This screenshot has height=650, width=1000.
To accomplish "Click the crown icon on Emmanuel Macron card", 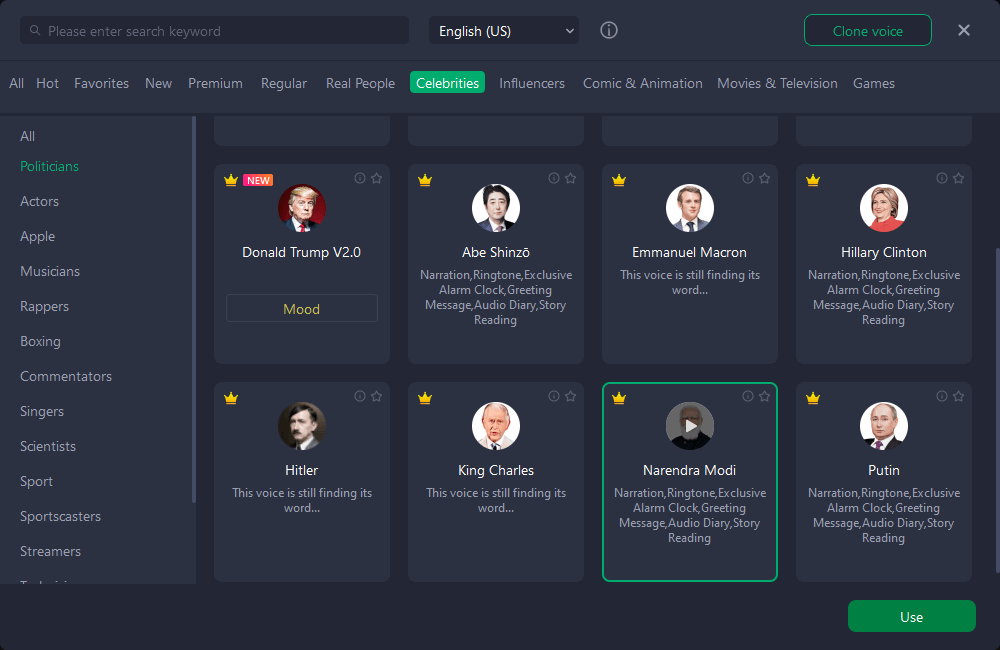I will pos(619,180).
